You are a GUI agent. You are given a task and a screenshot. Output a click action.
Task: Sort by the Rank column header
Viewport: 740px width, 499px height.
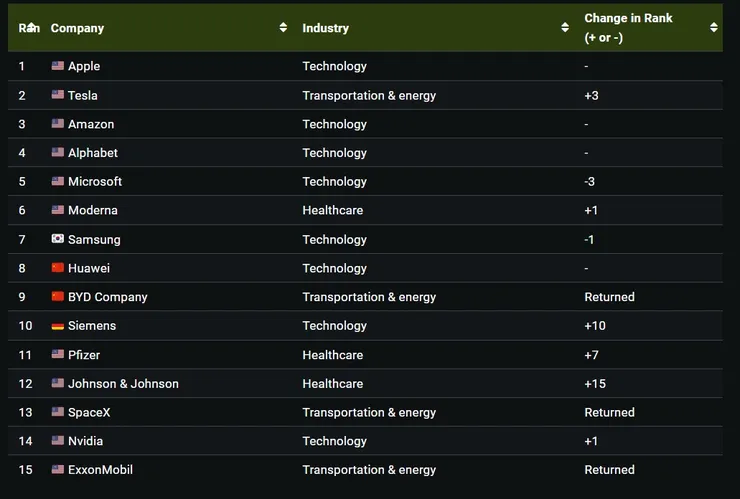[29, 28]
